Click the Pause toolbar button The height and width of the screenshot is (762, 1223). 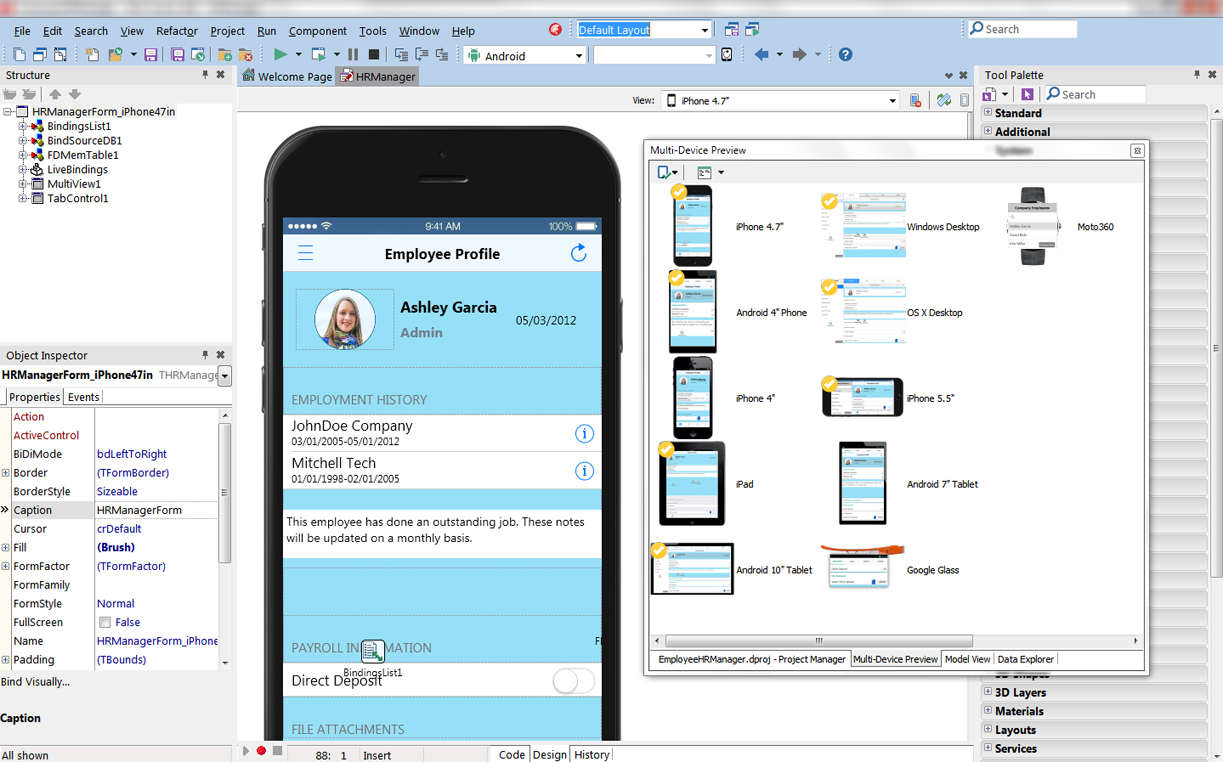(x=353, y=55)
